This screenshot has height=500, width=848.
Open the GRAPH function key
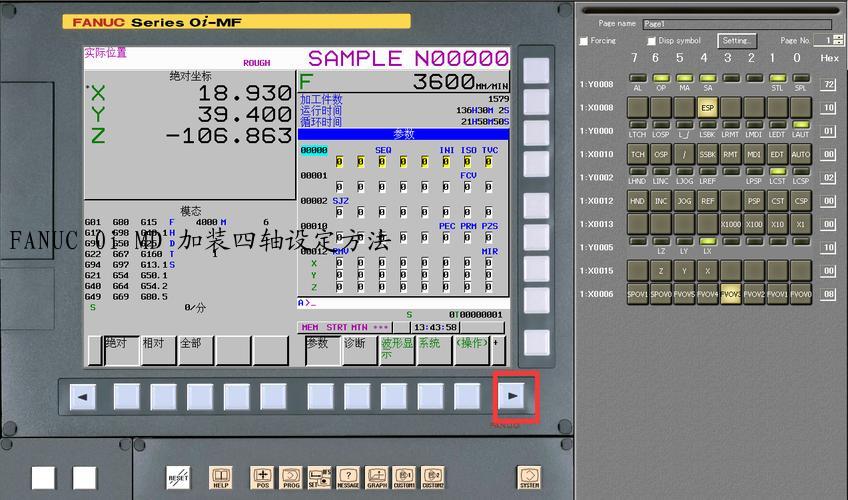point(376,478)
